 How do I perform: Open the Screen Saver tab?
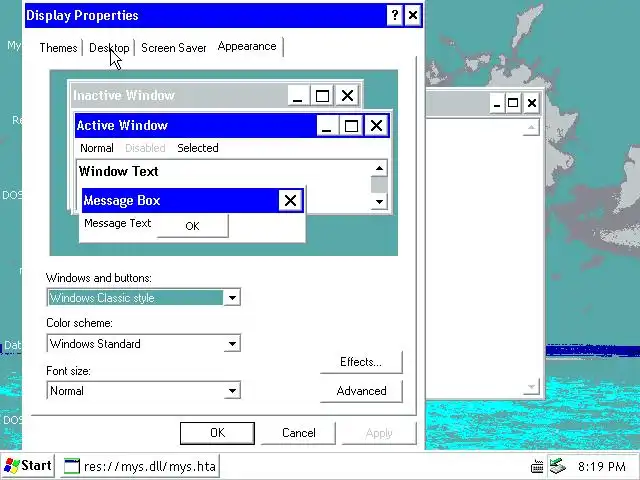[173, 48]
